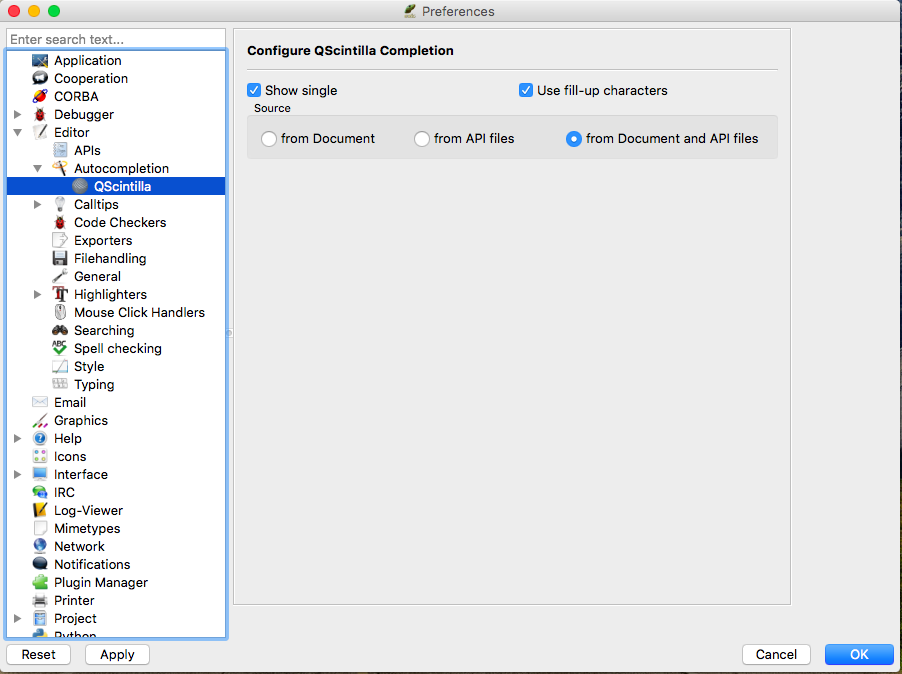Focus the Enter search text field
Image resolution: width=902 pixels, height=674 pixels.
pyautogui.click(x=116, y=39)
